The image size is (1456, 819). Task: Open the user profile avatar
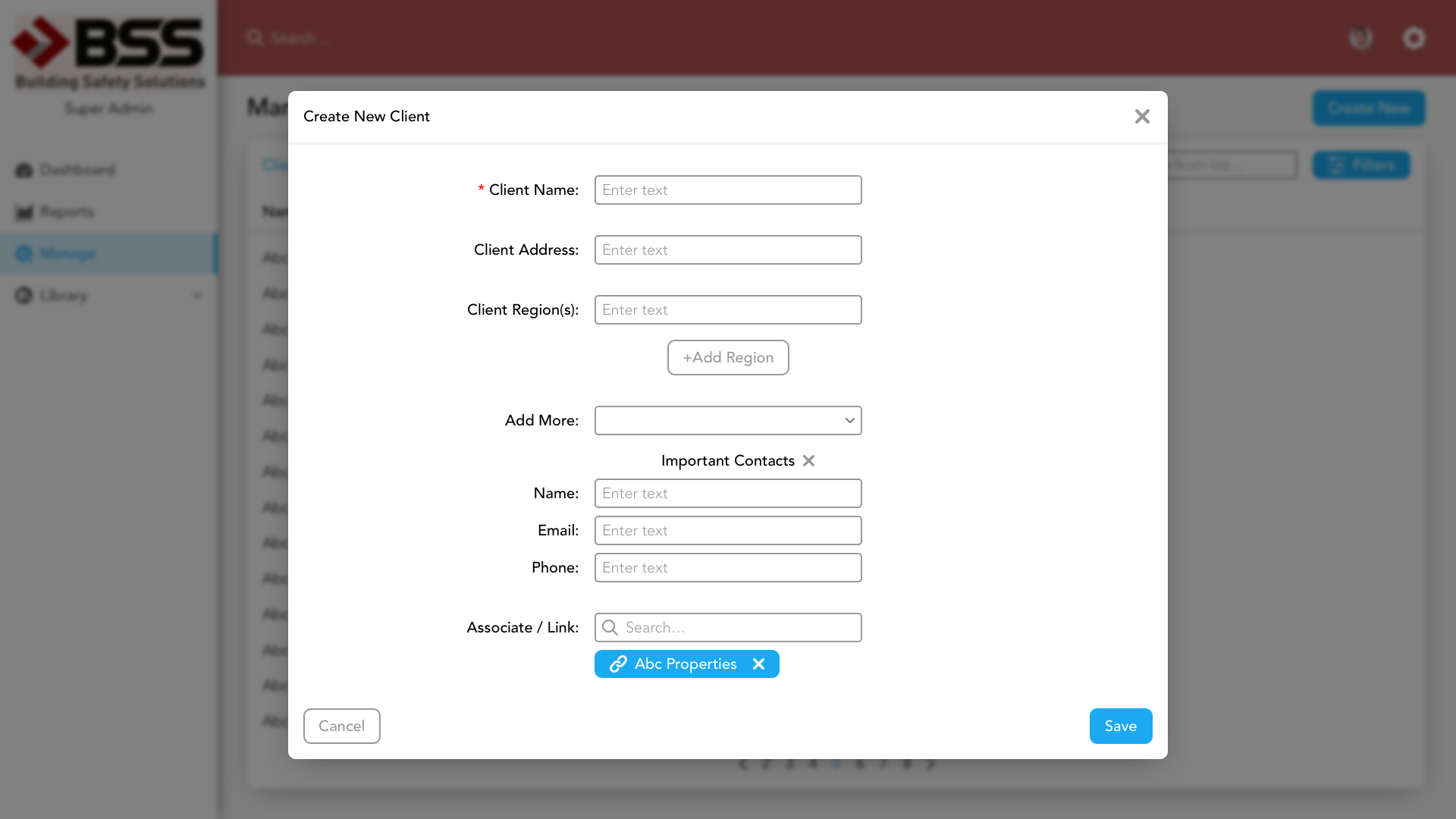[x=1360, y=38]
